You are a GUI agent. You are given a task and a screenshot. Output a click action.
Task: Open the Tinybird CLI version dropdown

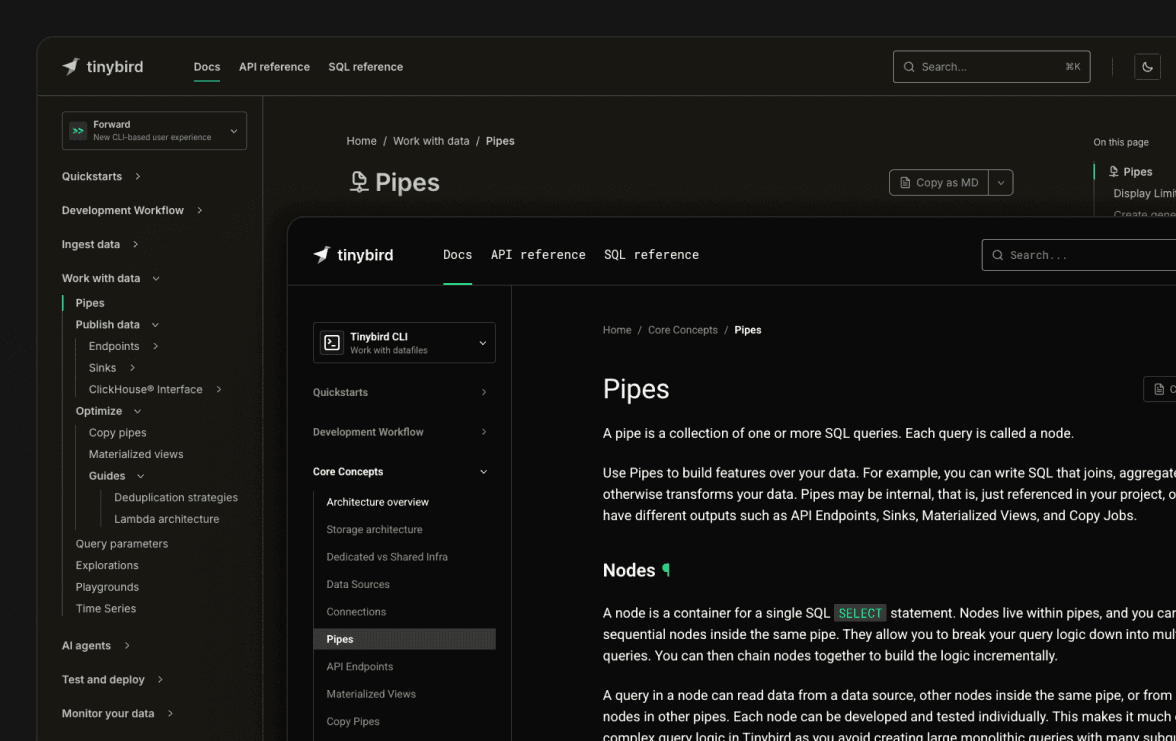pos(404,343)
